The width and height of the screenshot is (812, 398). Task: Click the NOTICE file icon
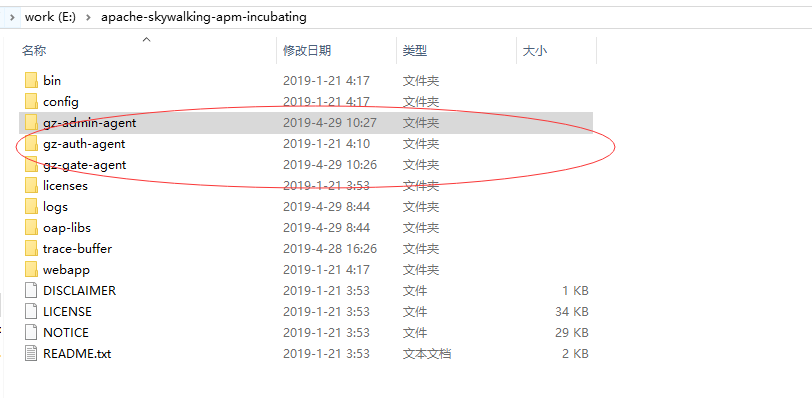31,332
